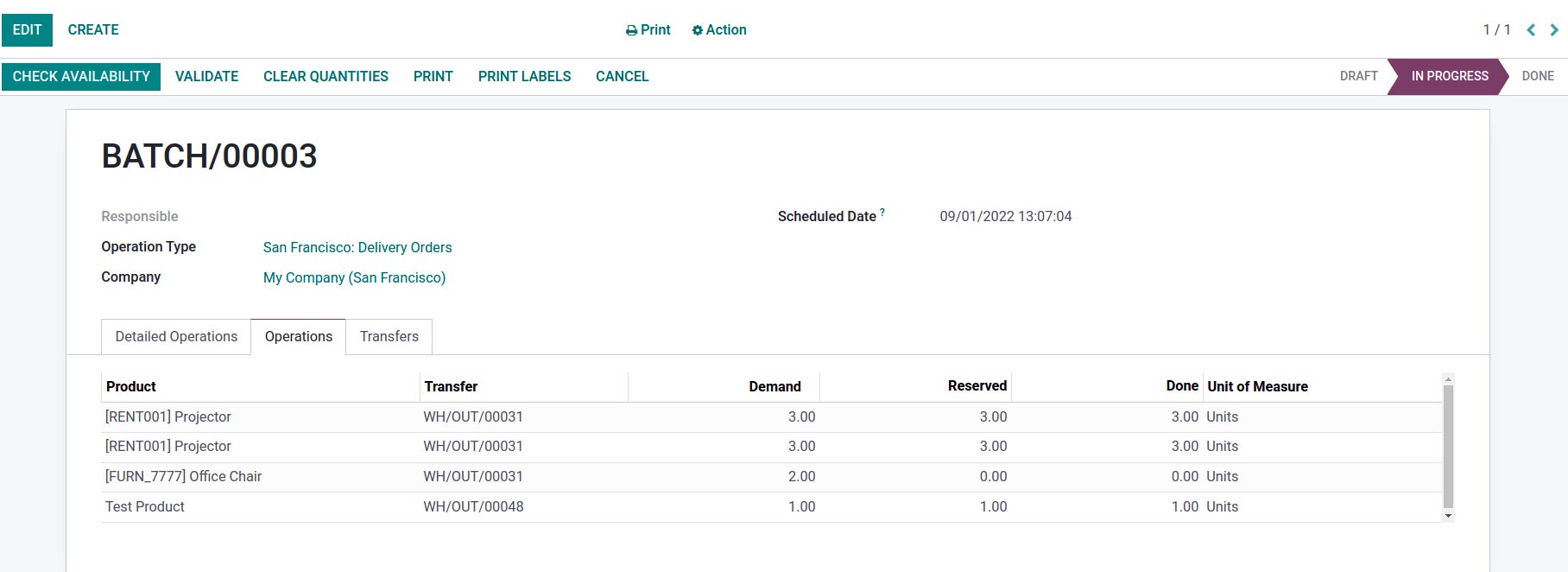
Task: Click the Scheduled Date help question mark
Action: [x=882, y=212]
